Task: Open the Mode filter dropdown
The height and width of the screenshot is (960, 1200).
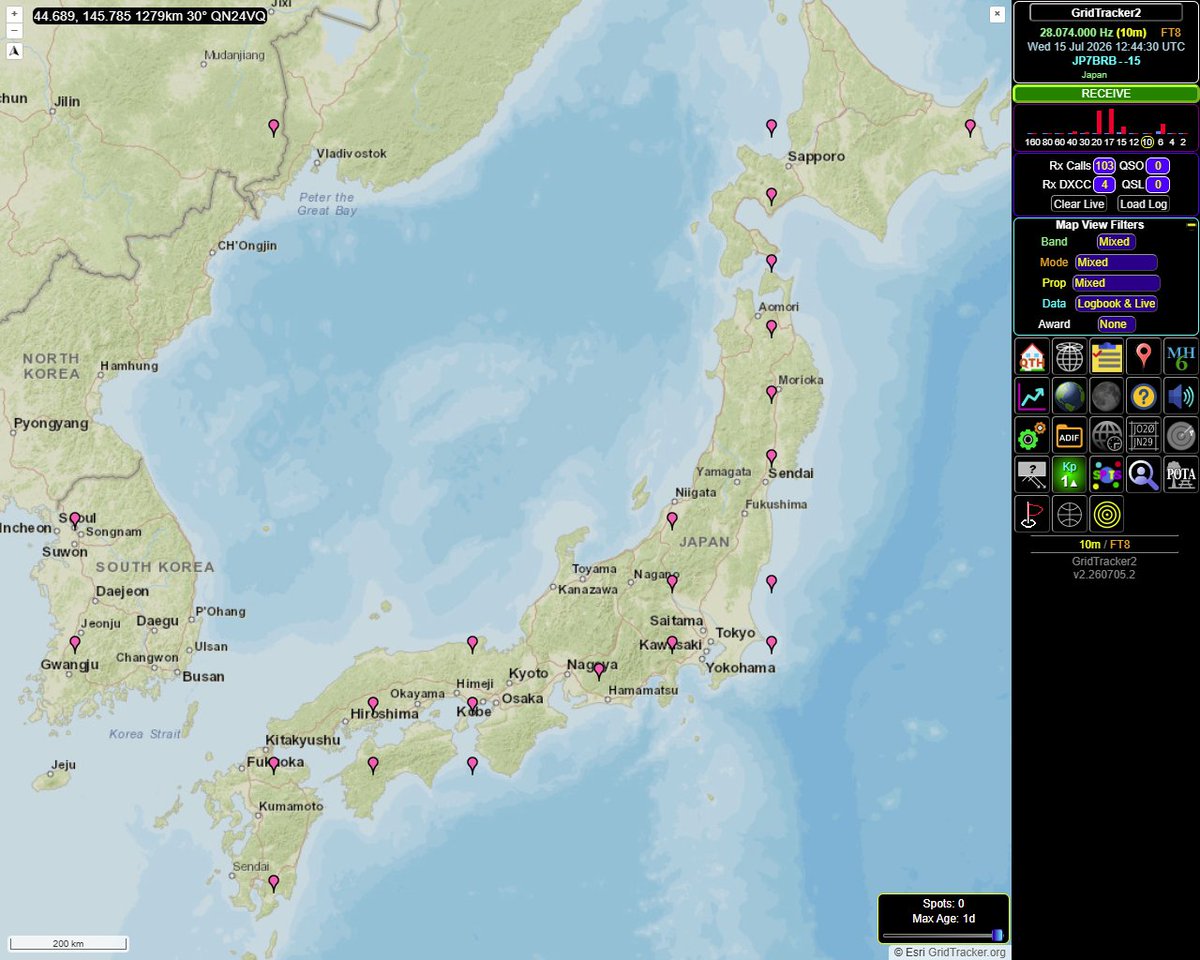Action: 1116,262
